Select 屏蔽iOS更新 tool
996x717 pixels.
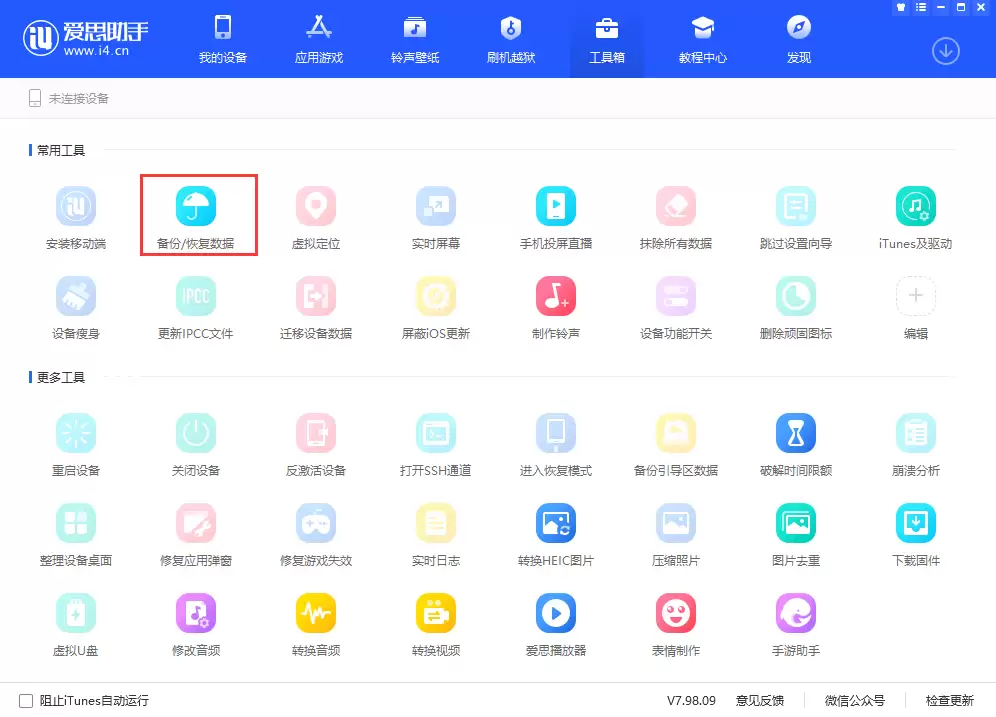coord(436,307)
